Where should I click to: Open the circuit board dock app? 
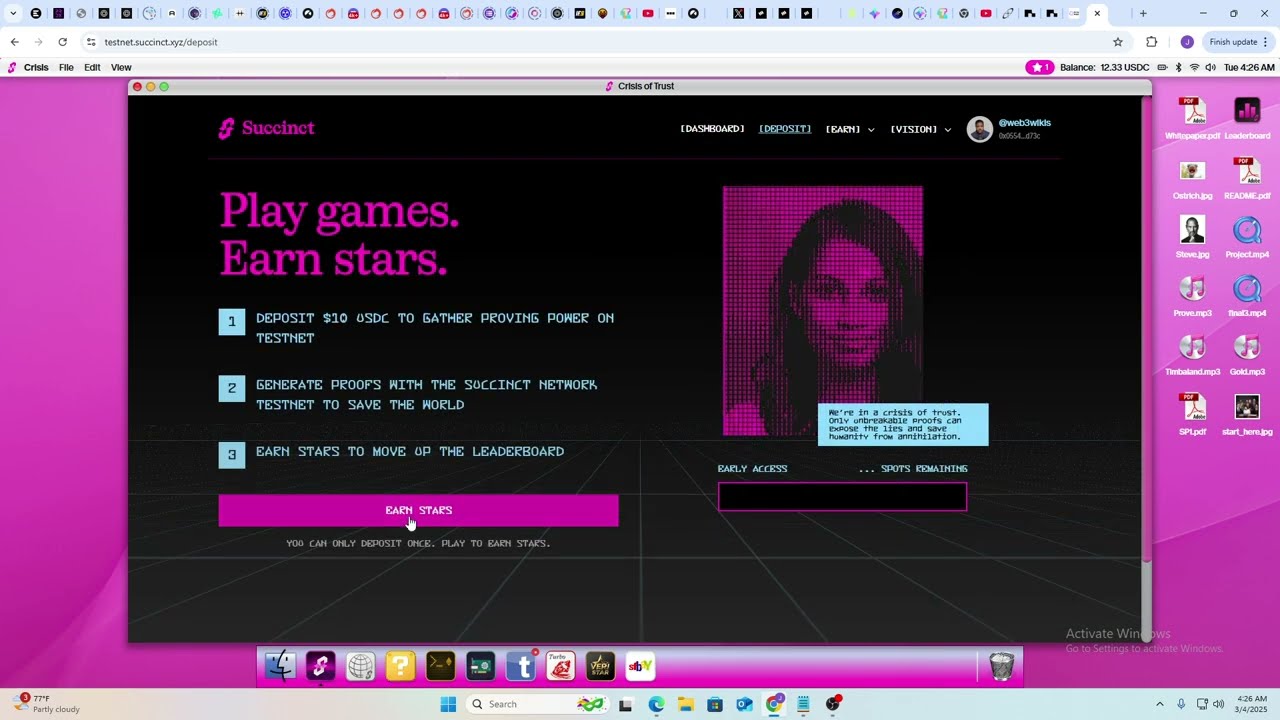[480, 666]
